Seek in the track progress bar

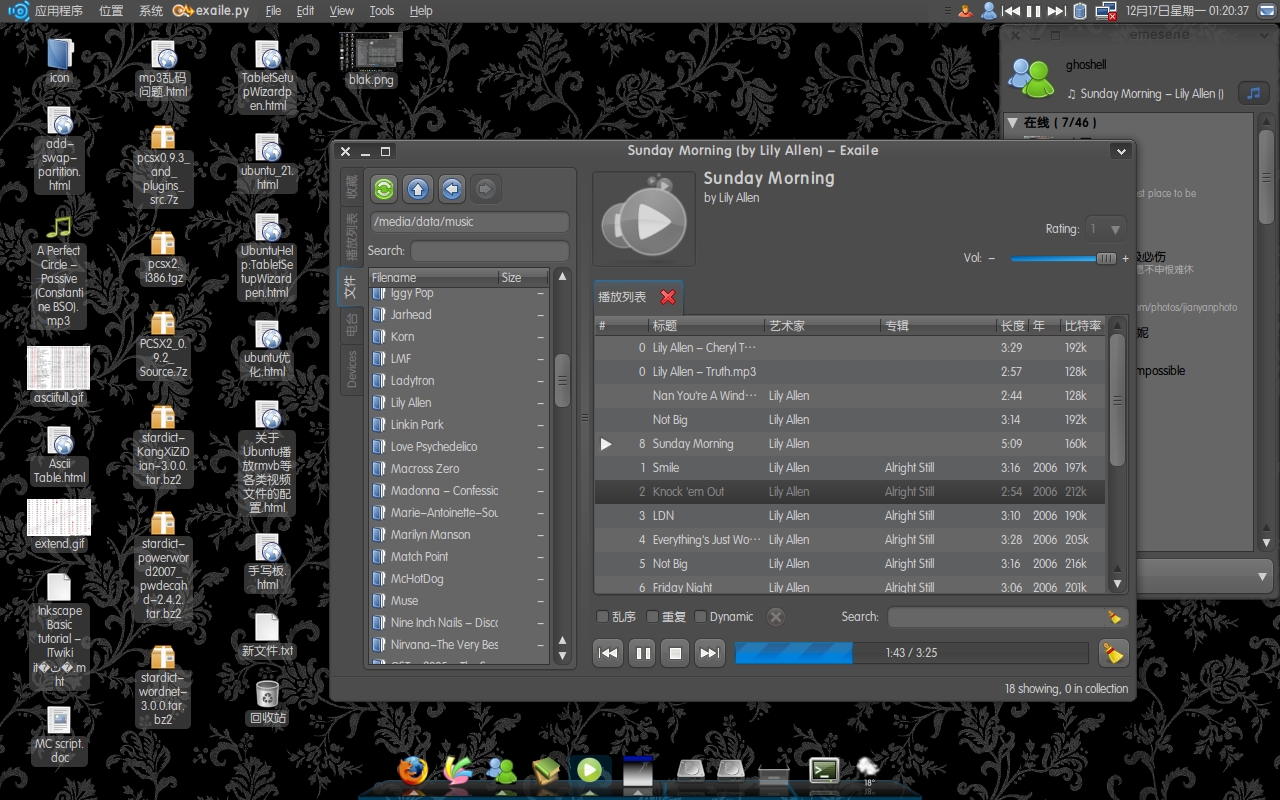coord(911,653)
